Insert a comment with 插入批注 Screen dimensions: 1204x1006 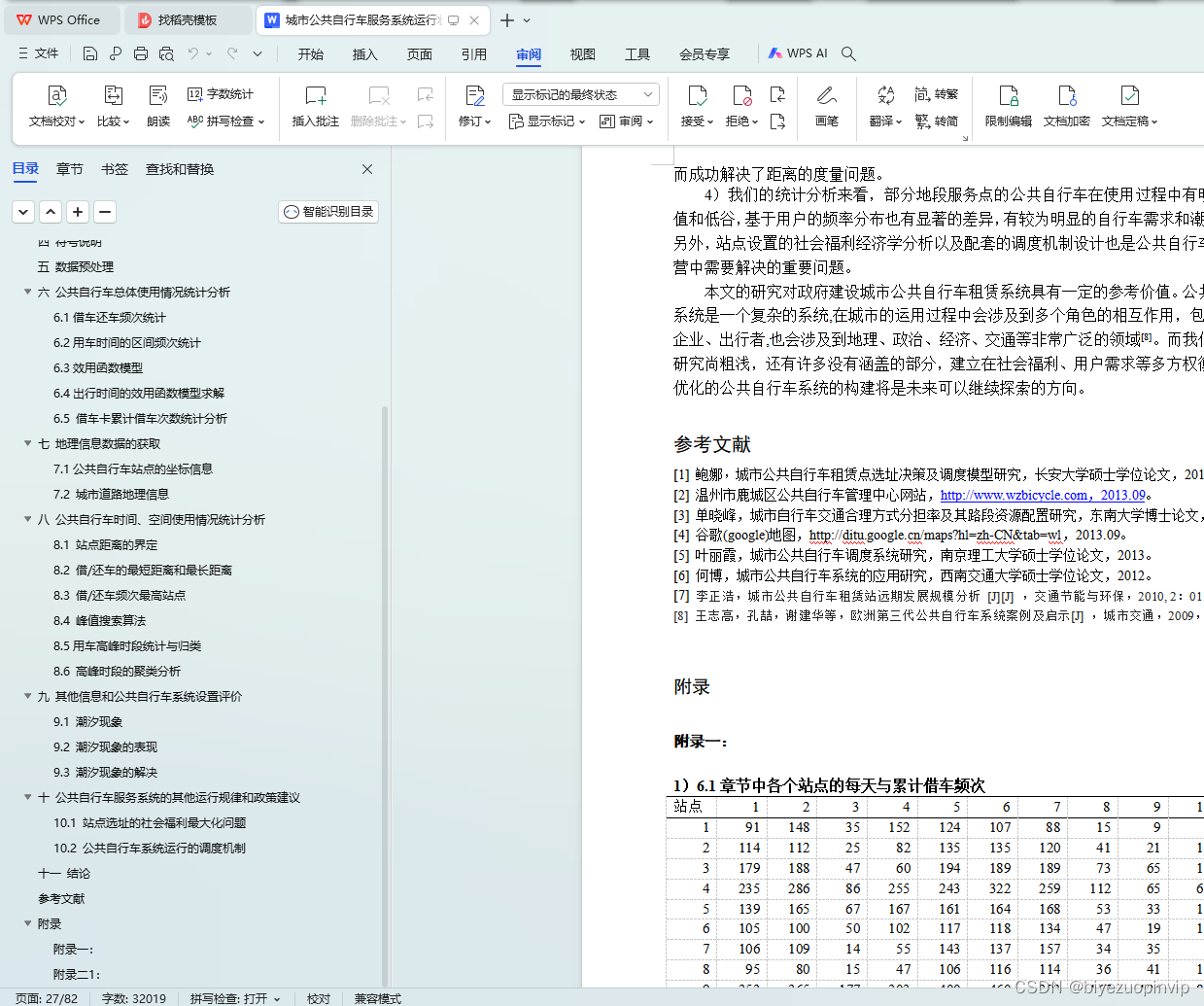tap(316, 106)
